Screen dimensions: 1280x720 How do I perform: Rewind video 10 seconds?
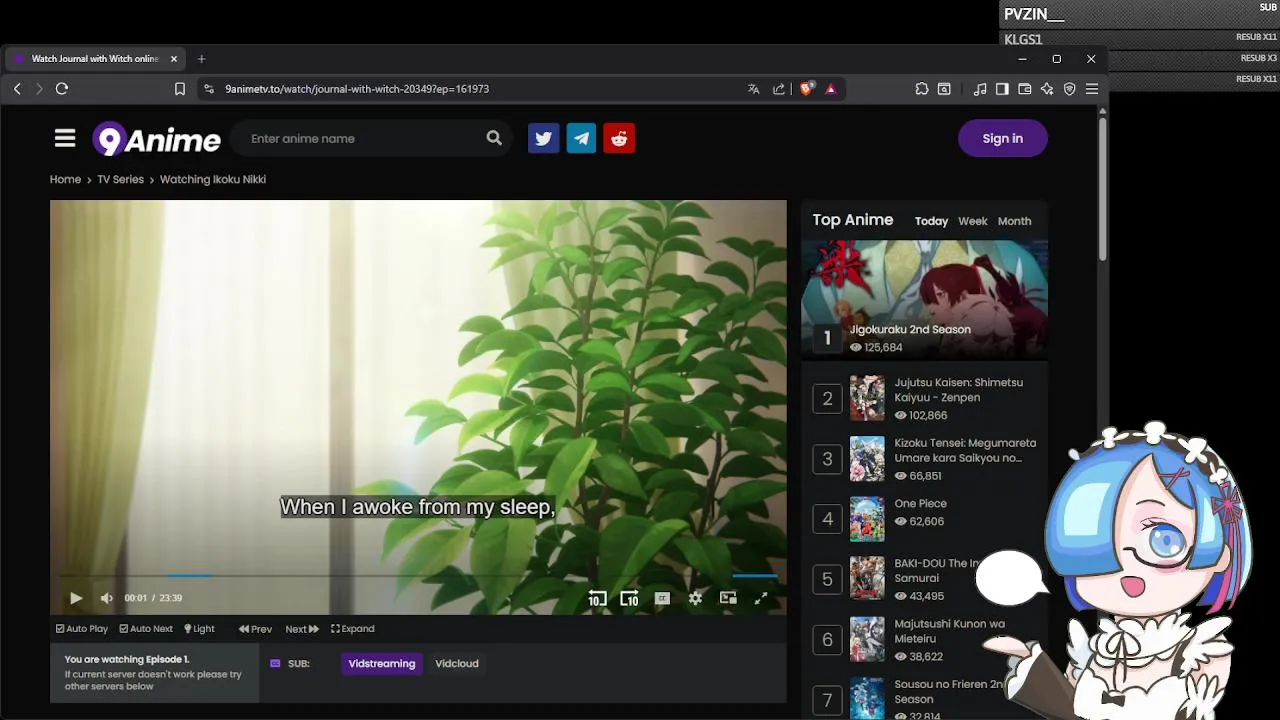(597, 598)
